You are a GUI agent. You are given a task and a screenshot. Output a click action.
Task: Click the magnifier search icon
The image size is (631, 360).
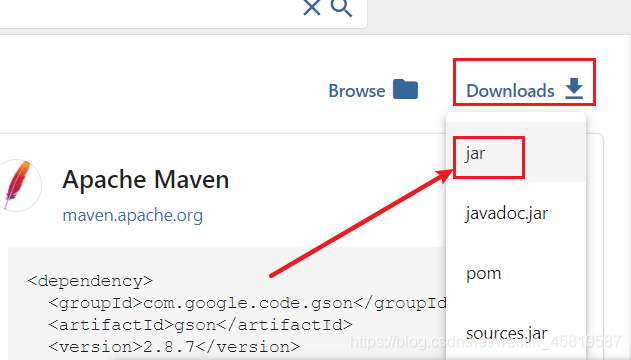[x=341, y=8]
